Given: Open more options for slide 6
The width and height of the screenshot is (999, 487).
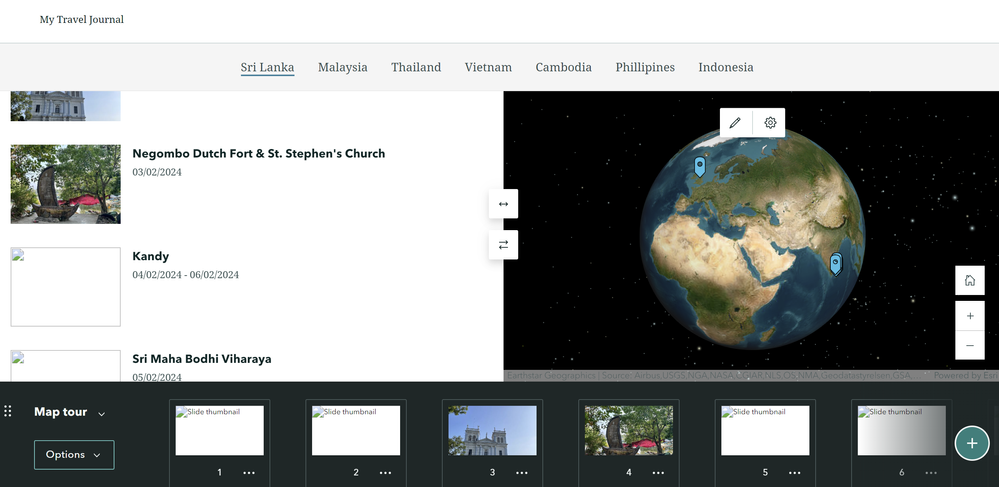Looking at the screenshot, I should [931, 473].
